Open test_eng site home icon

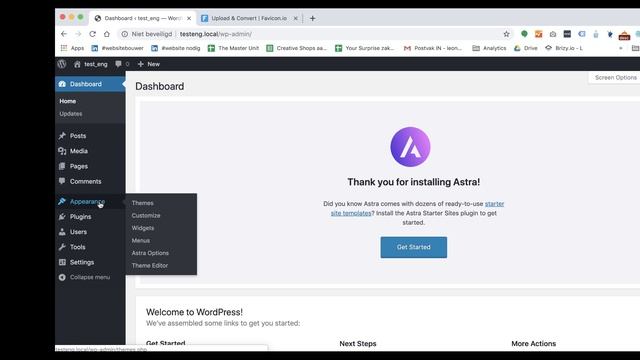(77, 64)
